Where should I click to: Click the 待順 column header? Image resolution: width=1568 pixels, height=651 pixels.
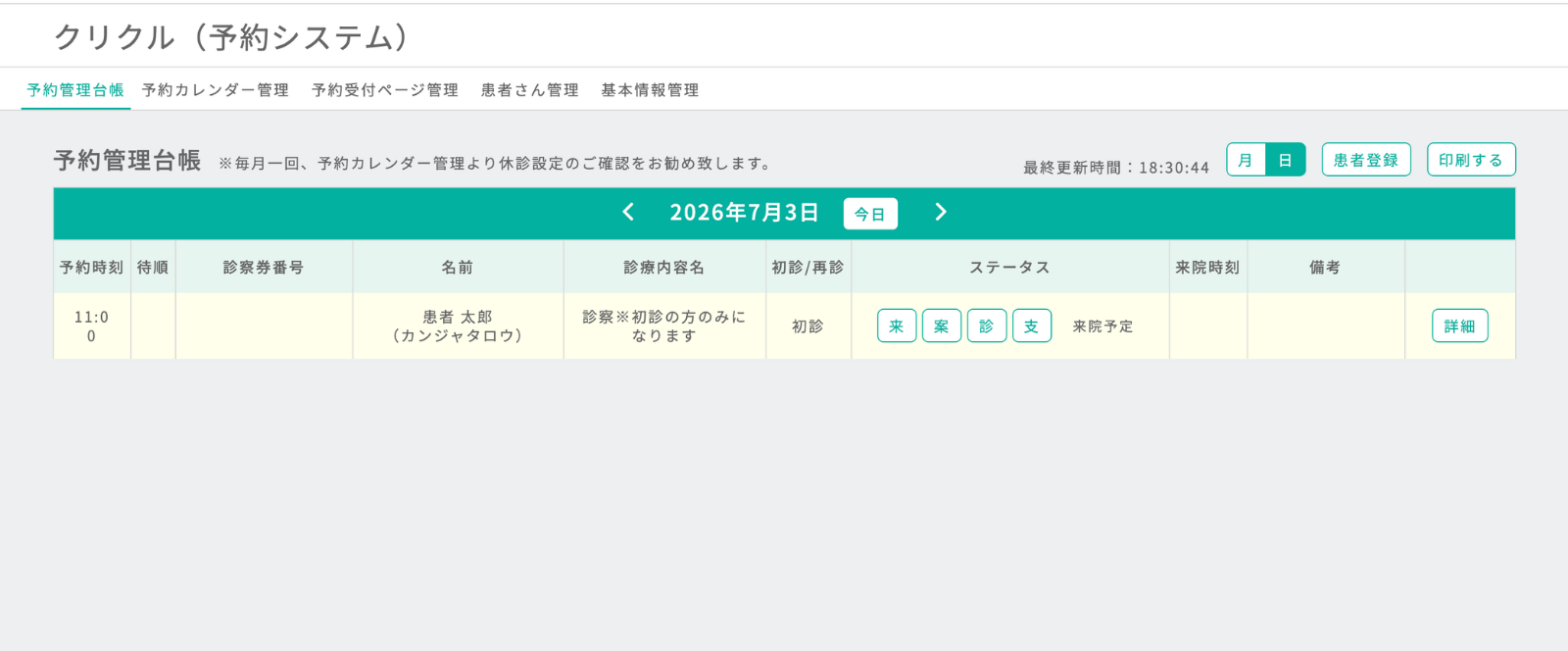153,267
